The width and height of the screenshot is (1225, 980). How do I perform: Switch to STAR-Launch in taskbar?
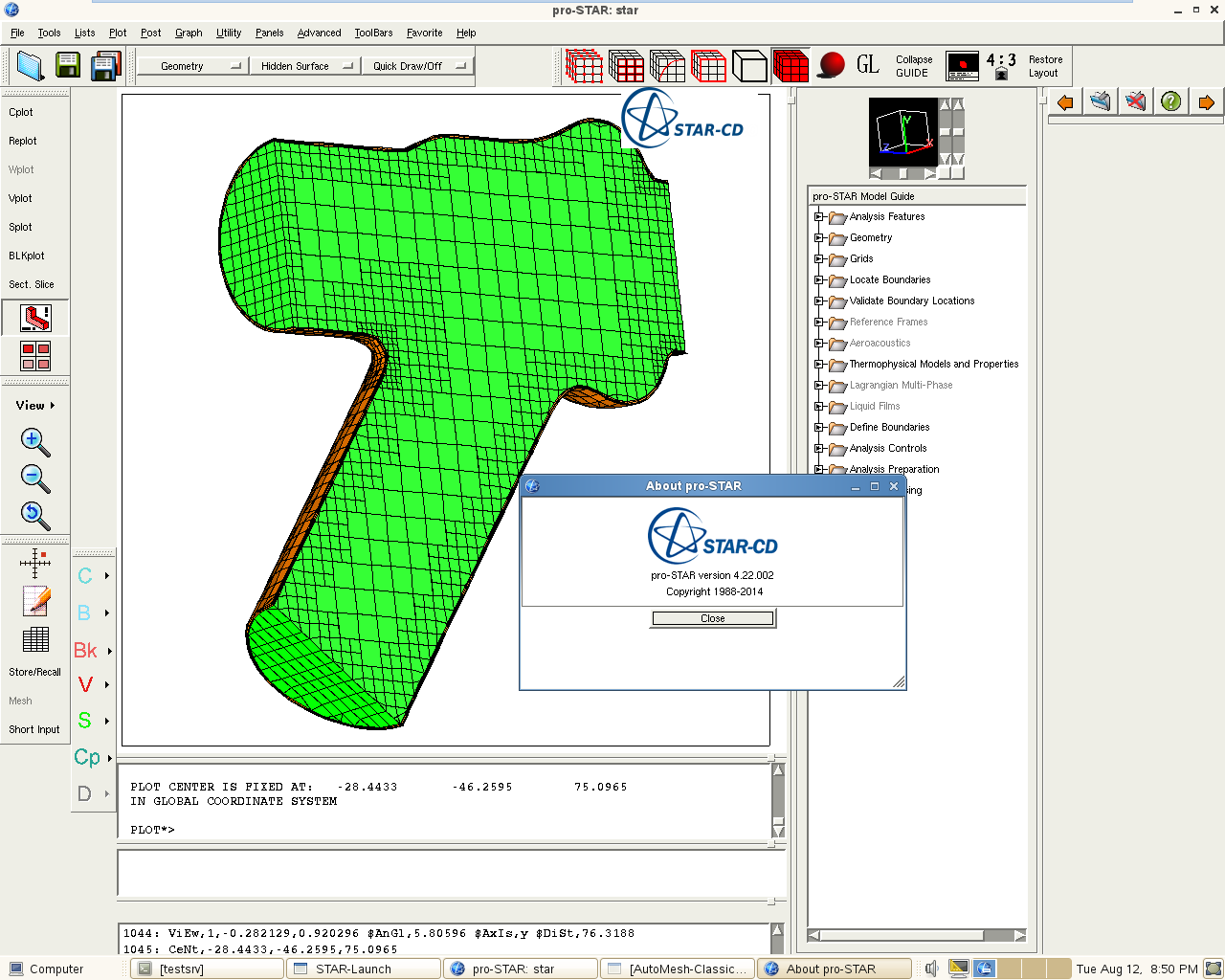[x=364, y=969]
